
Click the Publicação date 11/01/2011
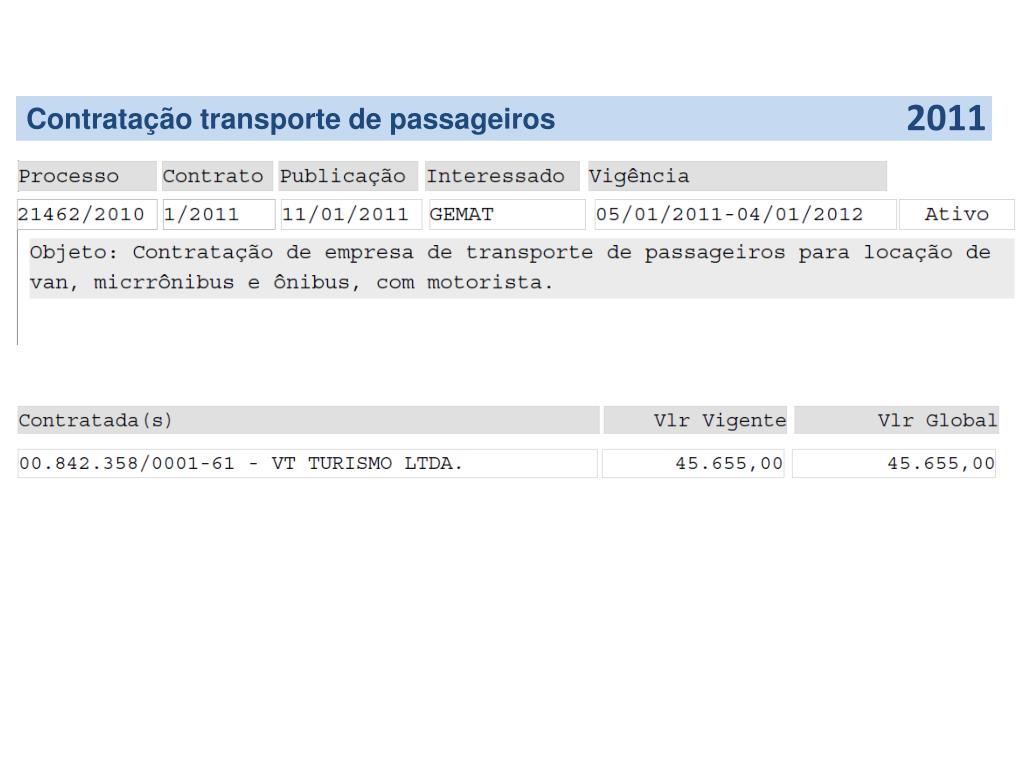351,214
